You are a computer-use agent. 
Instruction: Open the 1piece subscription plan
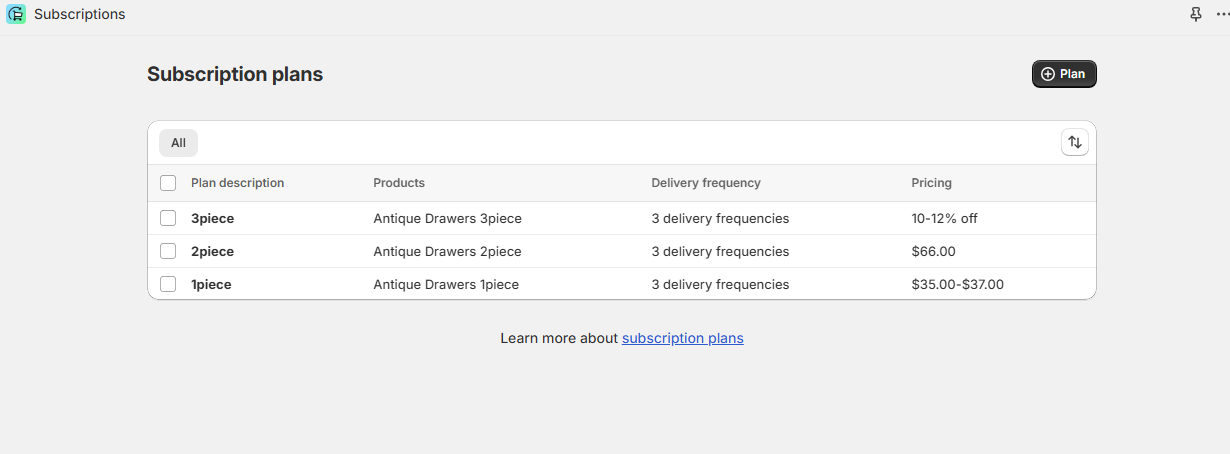[211, 284]
